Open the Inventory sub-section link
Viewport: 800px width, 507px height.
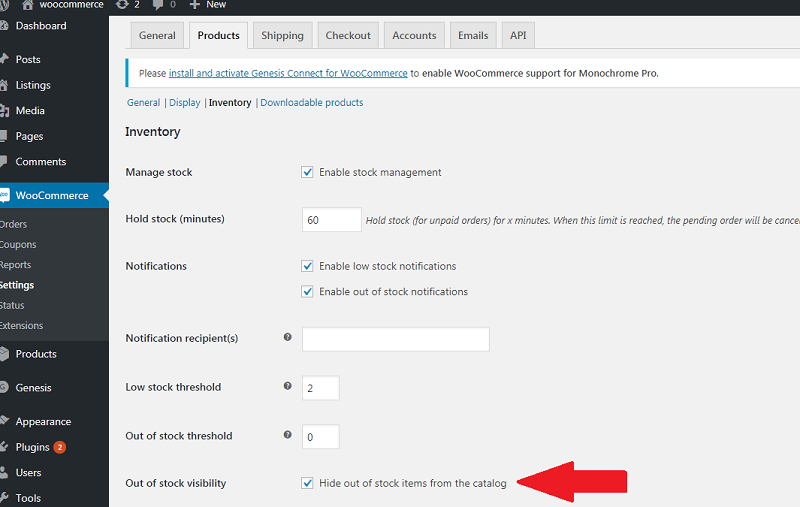(x=230, y=103)
